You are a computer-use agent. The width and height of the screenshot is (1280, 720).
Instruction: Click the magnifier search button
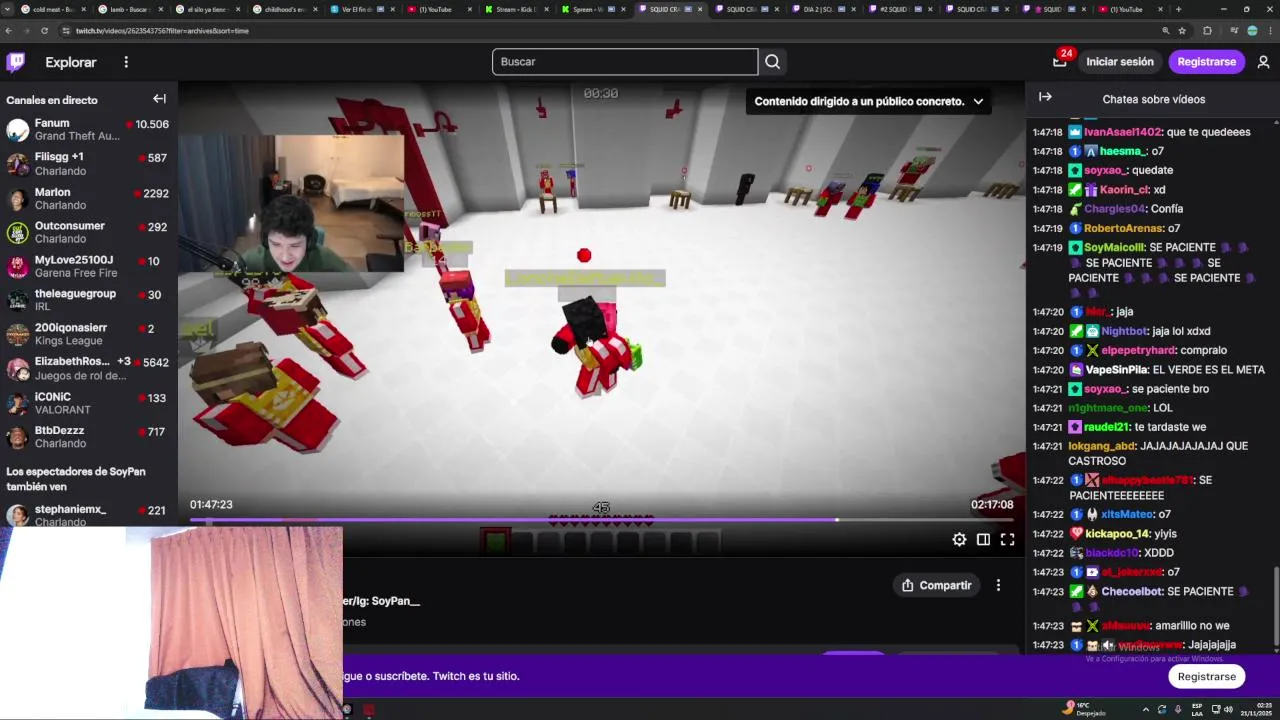click(772, 62)
